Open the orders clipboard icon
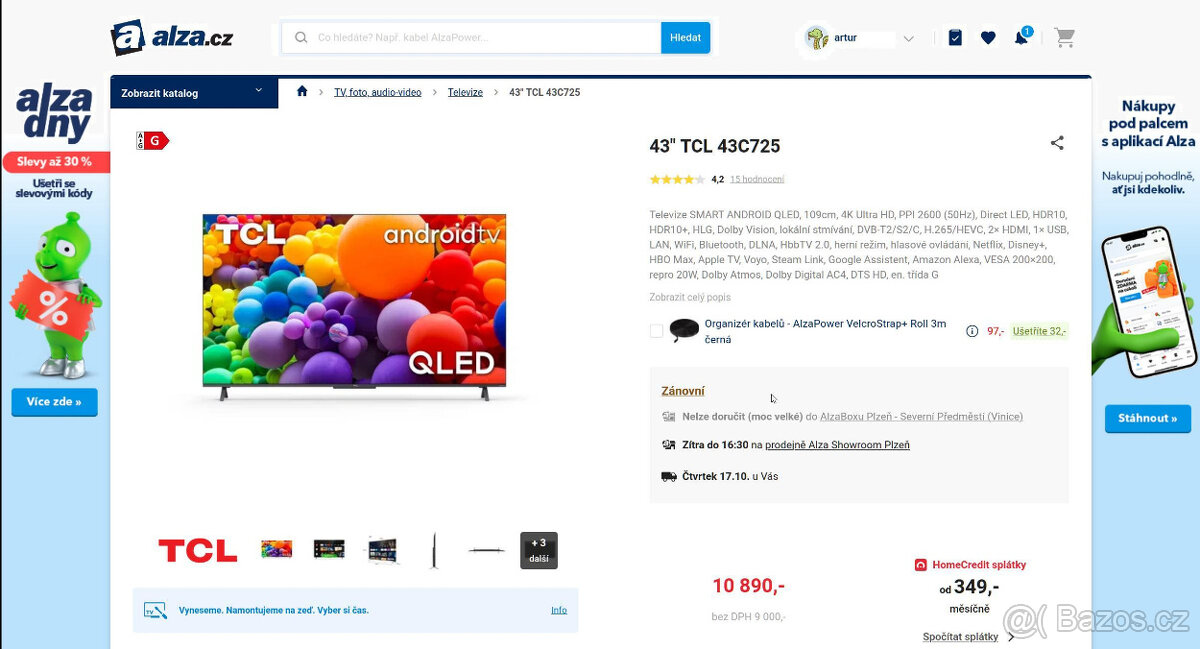 tap(955, 38)
